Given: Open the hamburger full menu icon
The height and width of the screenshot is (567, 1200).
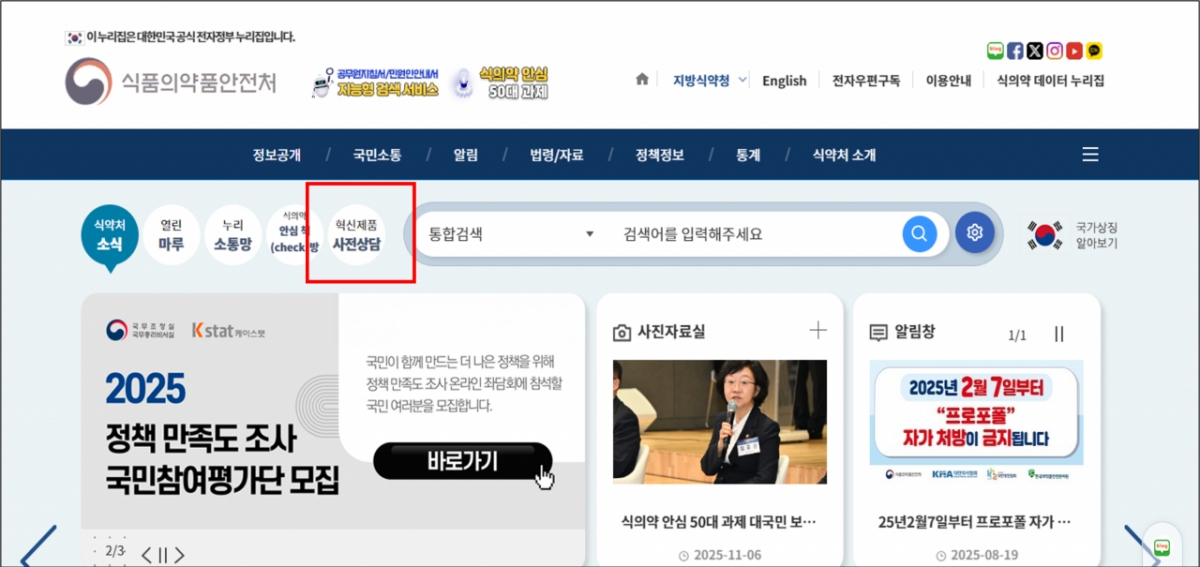Looking at the screenshot, I should point(1090,155).
